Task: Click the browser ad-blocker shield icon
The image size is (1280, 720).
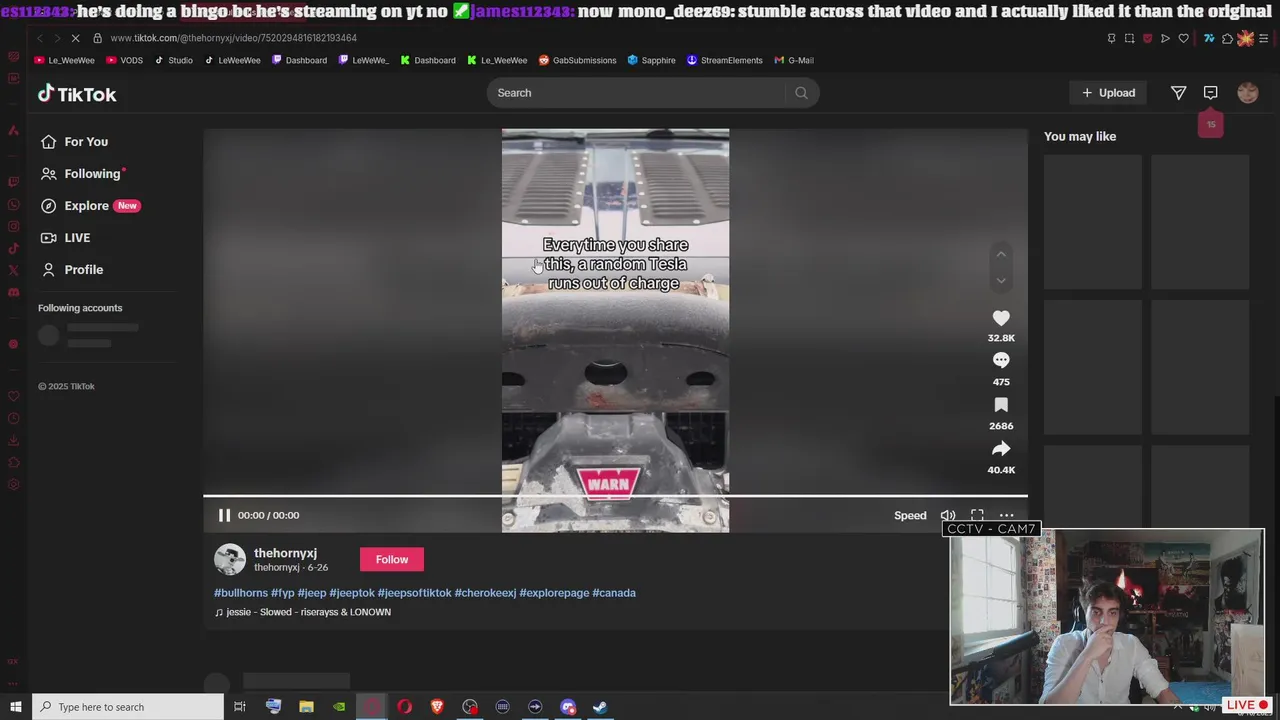Action: pos(1147,38)
